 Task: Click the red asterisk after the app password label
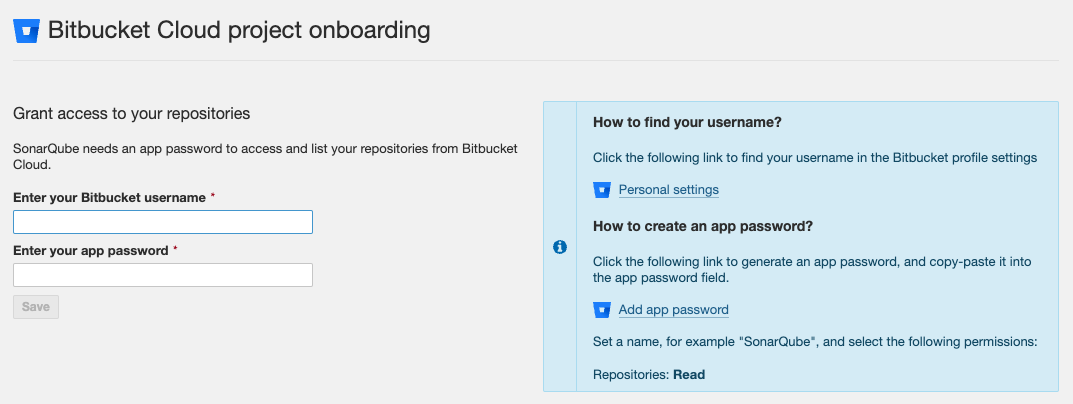click(175, 249)
